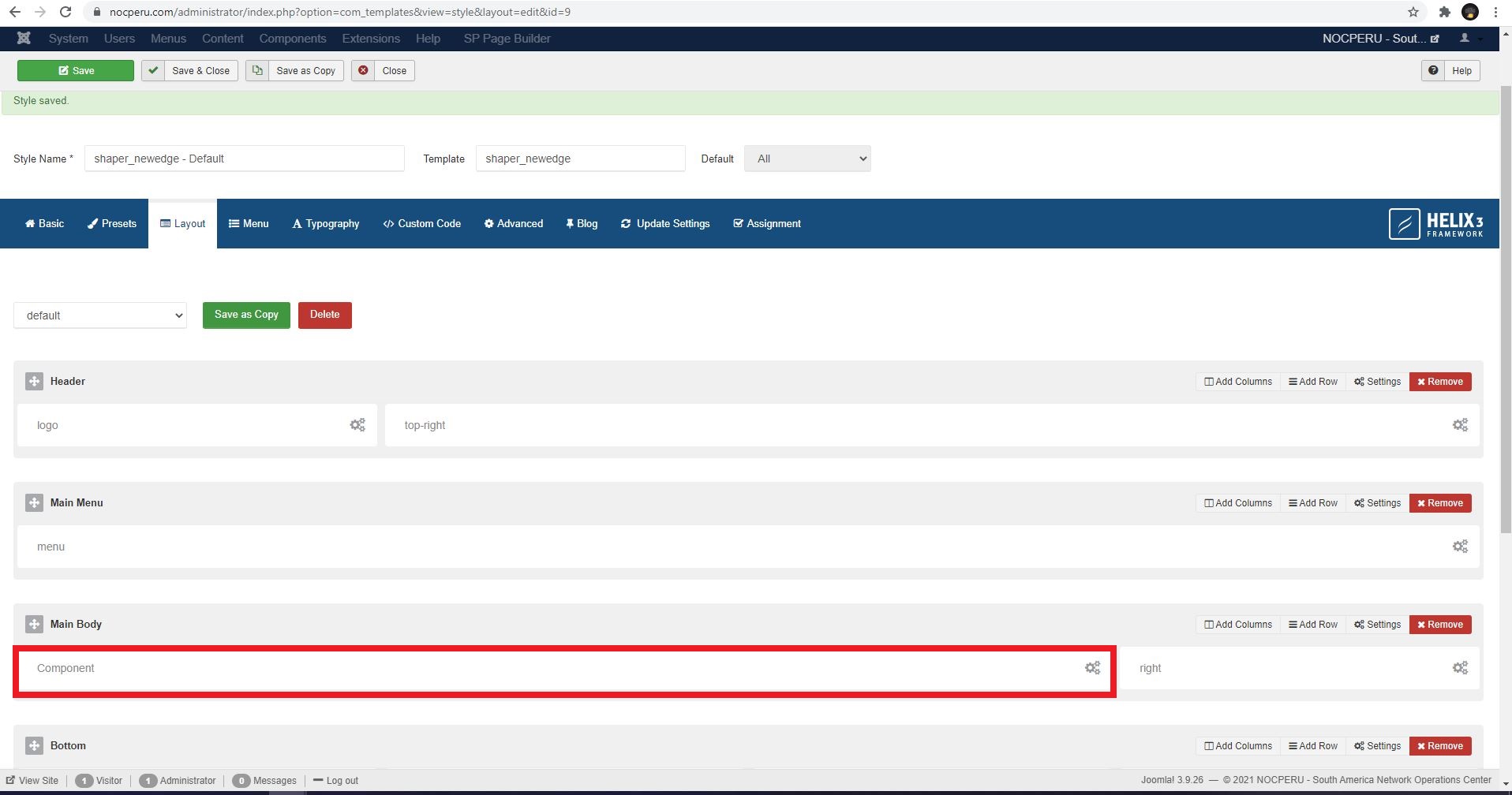Open the Content menu
Image resolution: width=1512 pixels, height=795 pixels.
223,39
